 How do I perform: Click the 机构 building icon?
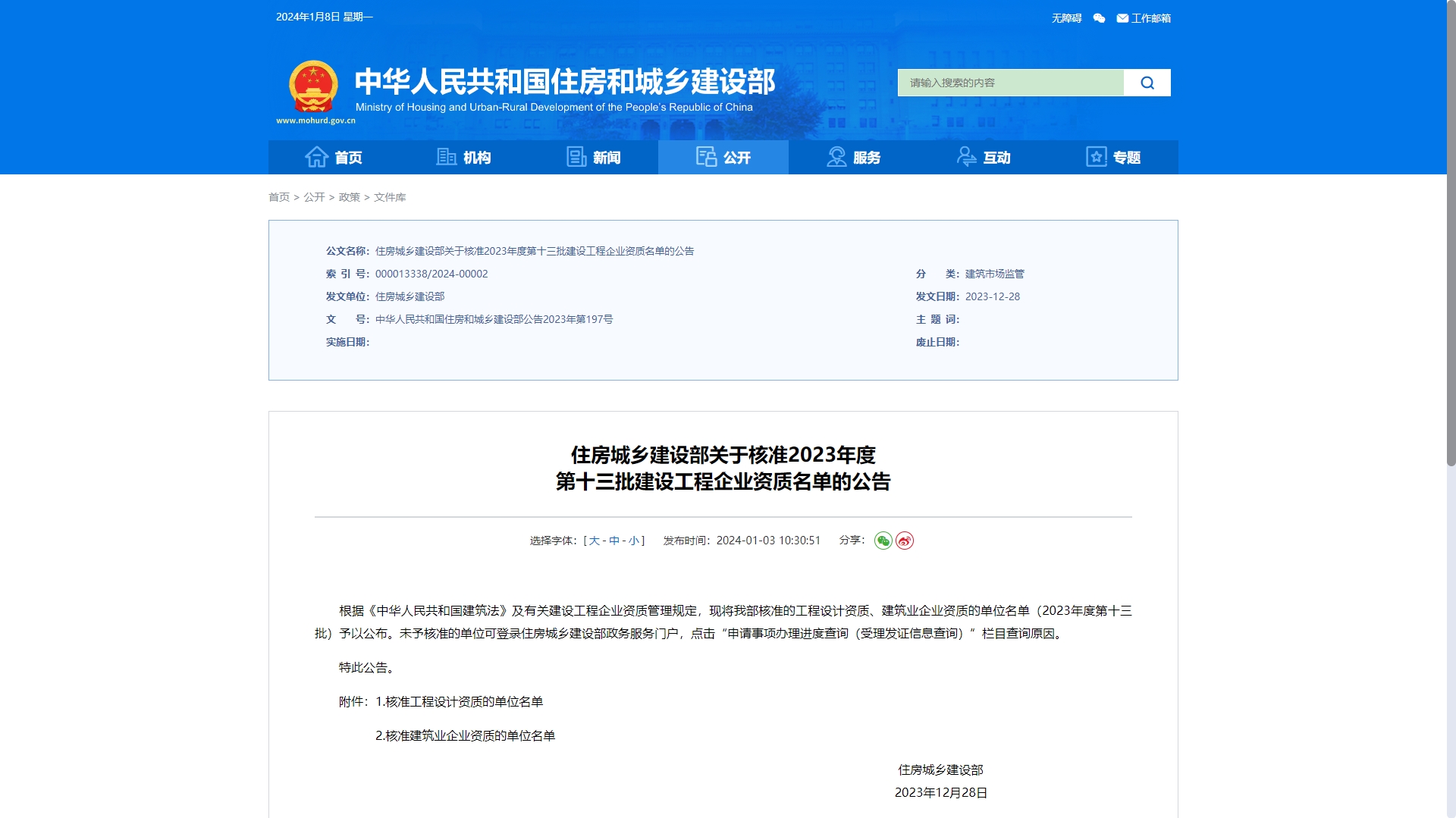(x=447, y=157)
